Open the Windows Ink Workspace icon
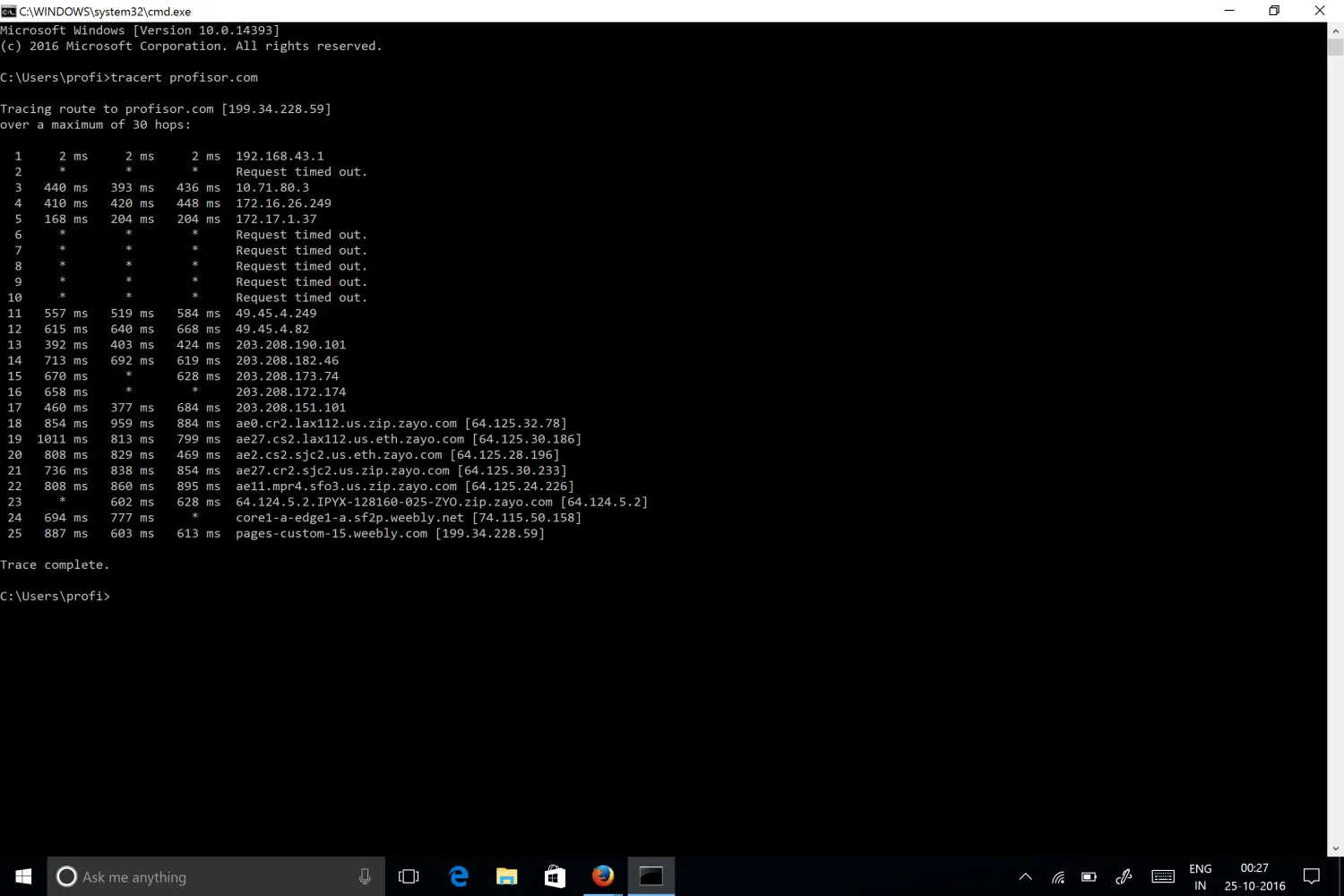 pyautogui.click(x=1124, y=877)
